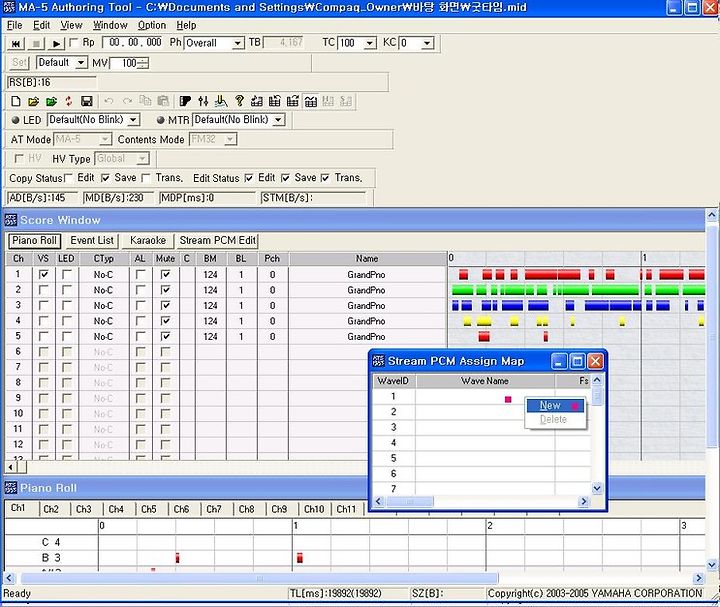Open the View menu

(x=71, y=25)
